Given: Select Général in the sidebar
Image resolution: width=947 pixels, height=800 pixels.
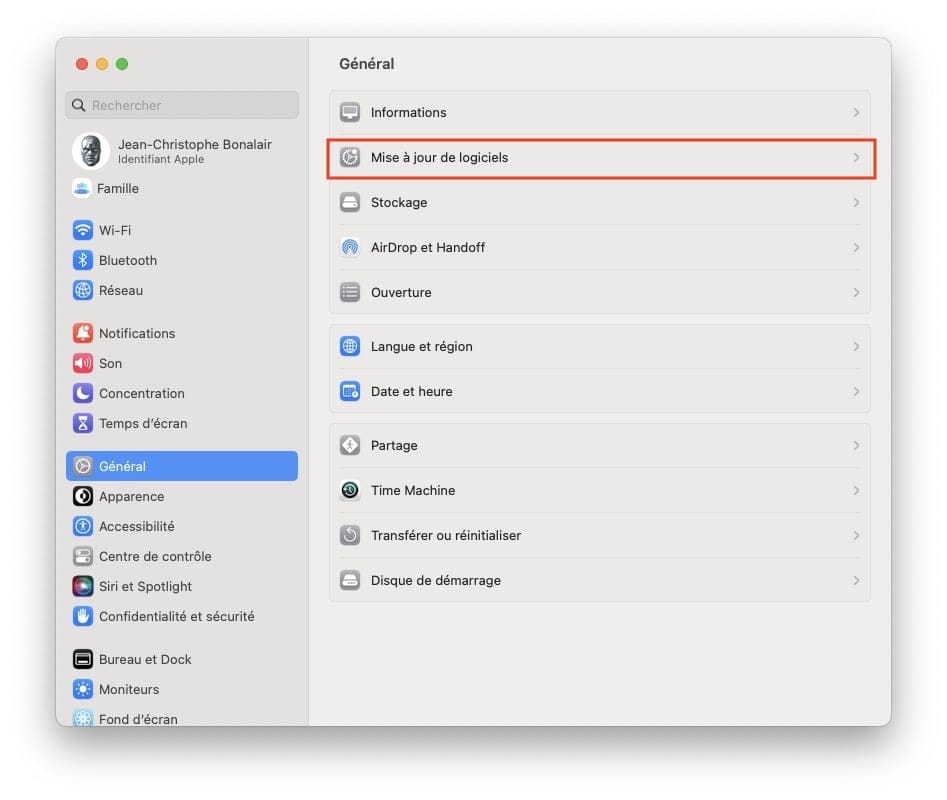Looking at the screenshot, I should click(x=182, y=466).
